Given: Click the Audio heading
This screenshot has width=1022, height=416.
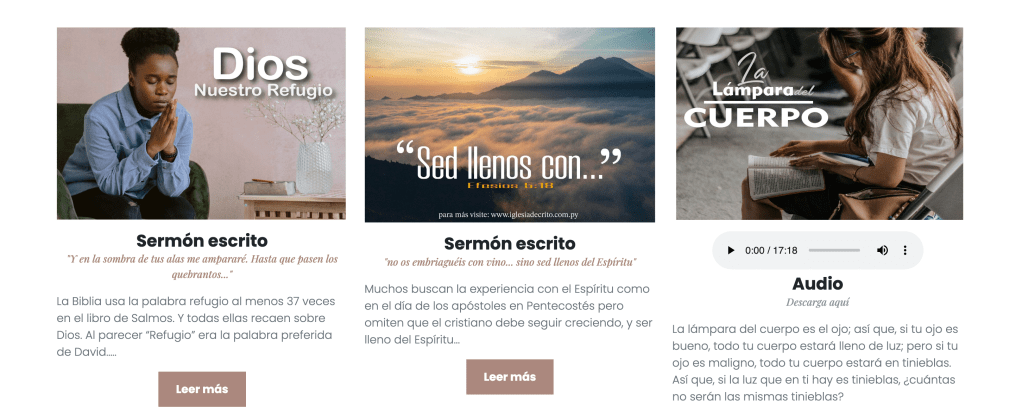Looking at the screenshot, I should pos(817,284).
